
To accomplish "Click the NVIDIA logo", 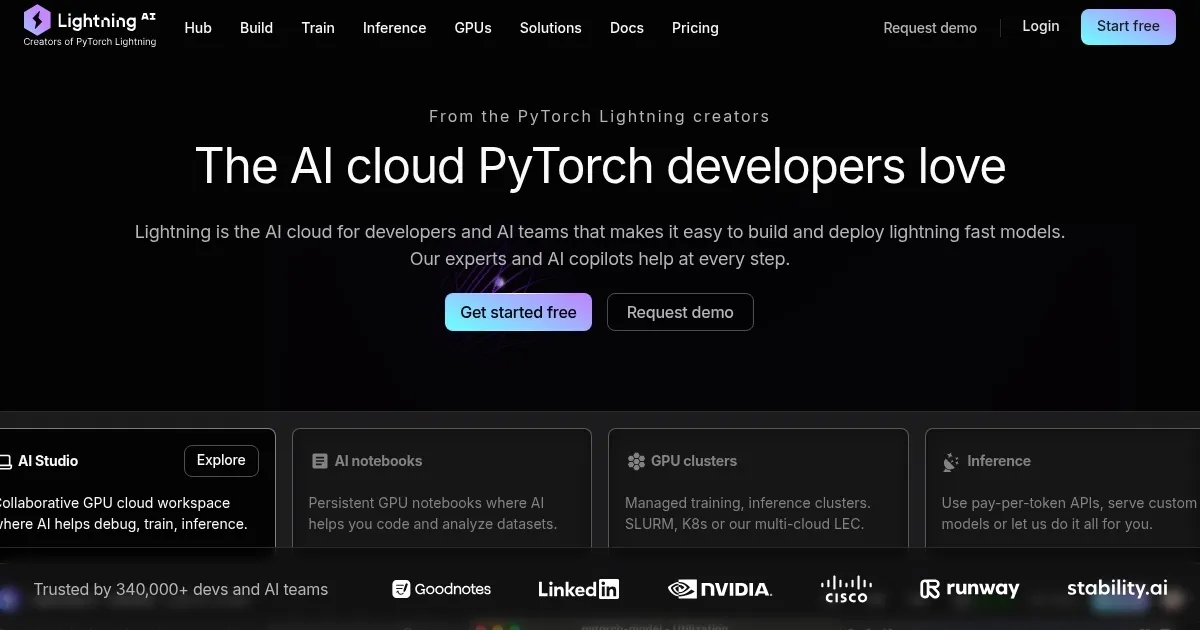I will coord(720,589).
